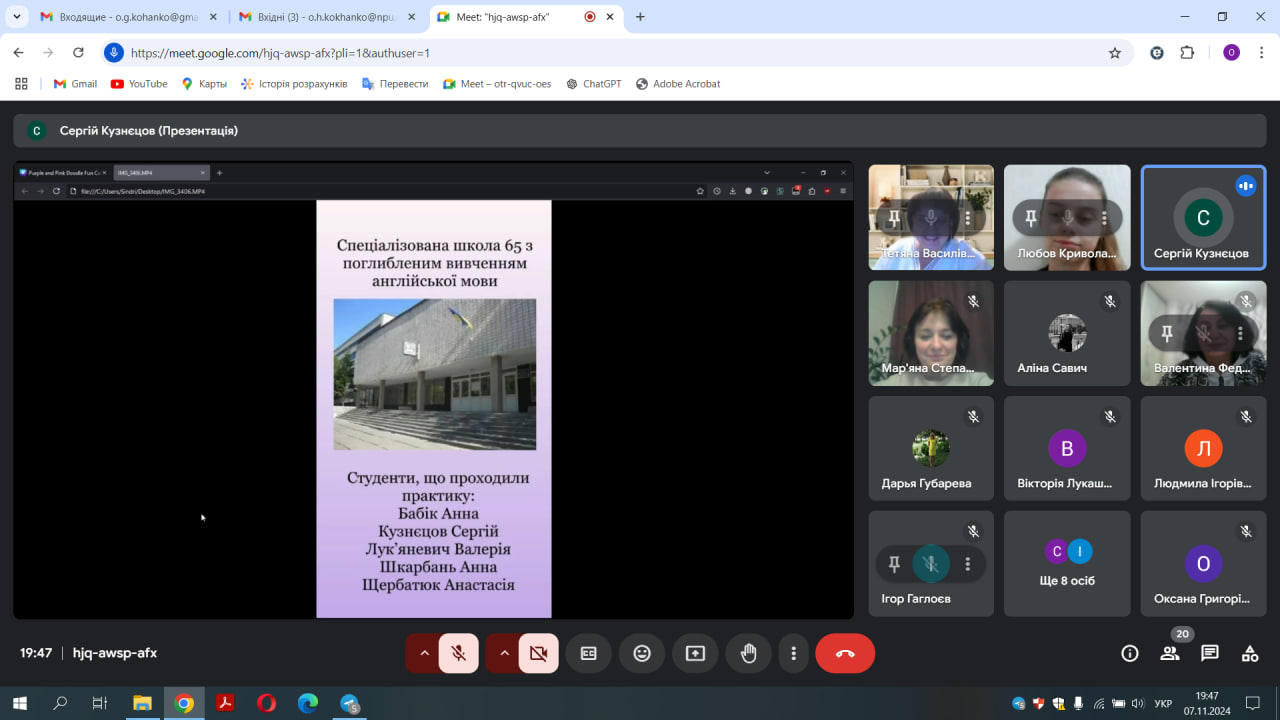Go back in browser history

tap(18, 53)
